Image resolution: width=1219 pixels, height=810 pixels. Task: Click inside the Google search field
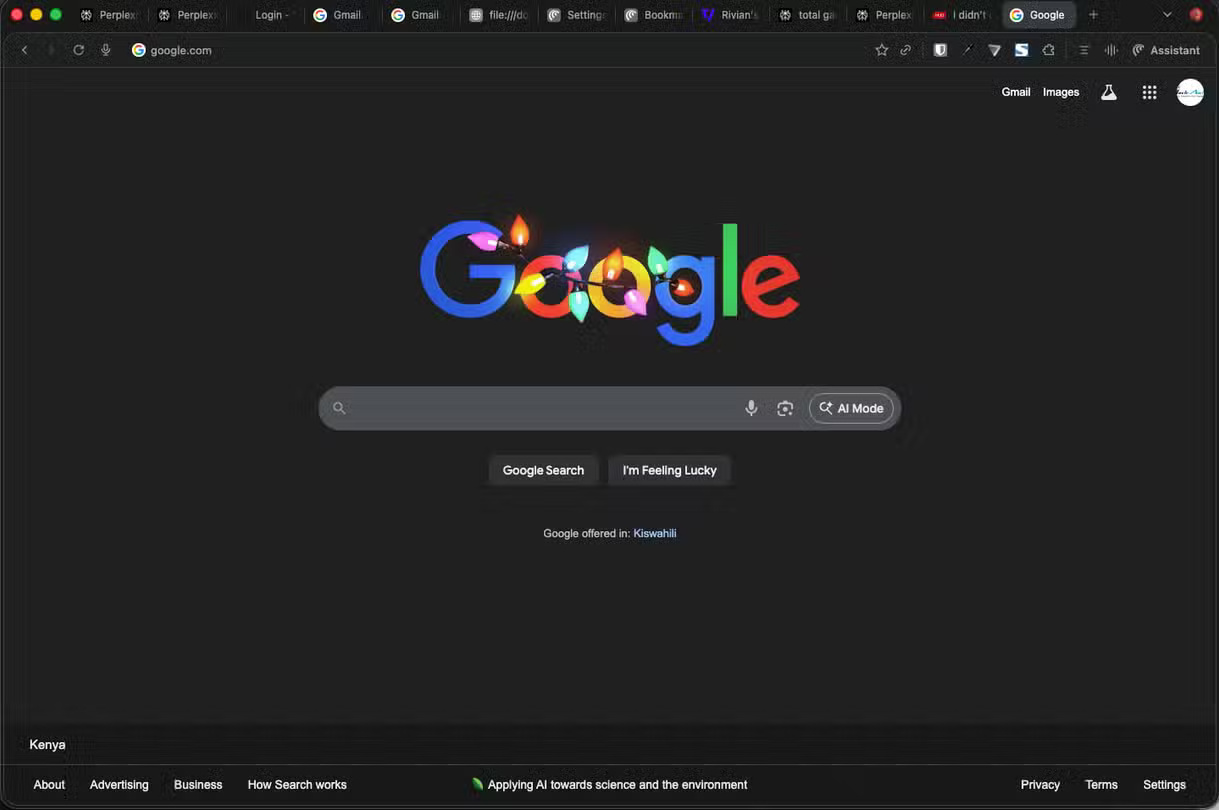[x=540, y=407]
